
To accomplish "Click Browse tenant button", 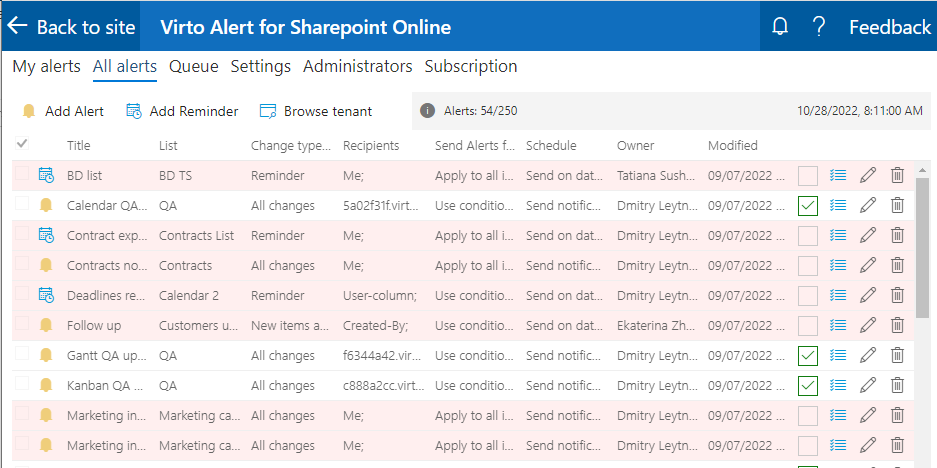I will (316, 111).
